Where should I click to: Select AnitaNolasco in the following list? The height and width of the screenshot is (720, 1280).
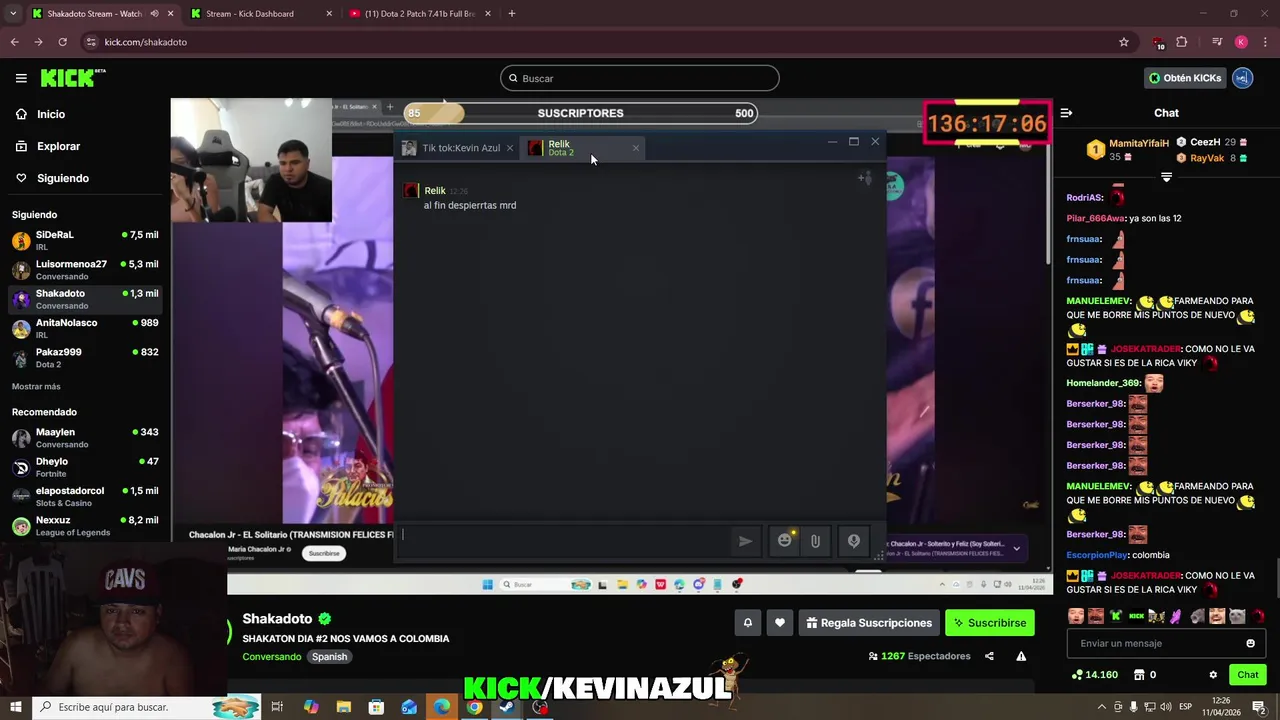tap(85, 328)
